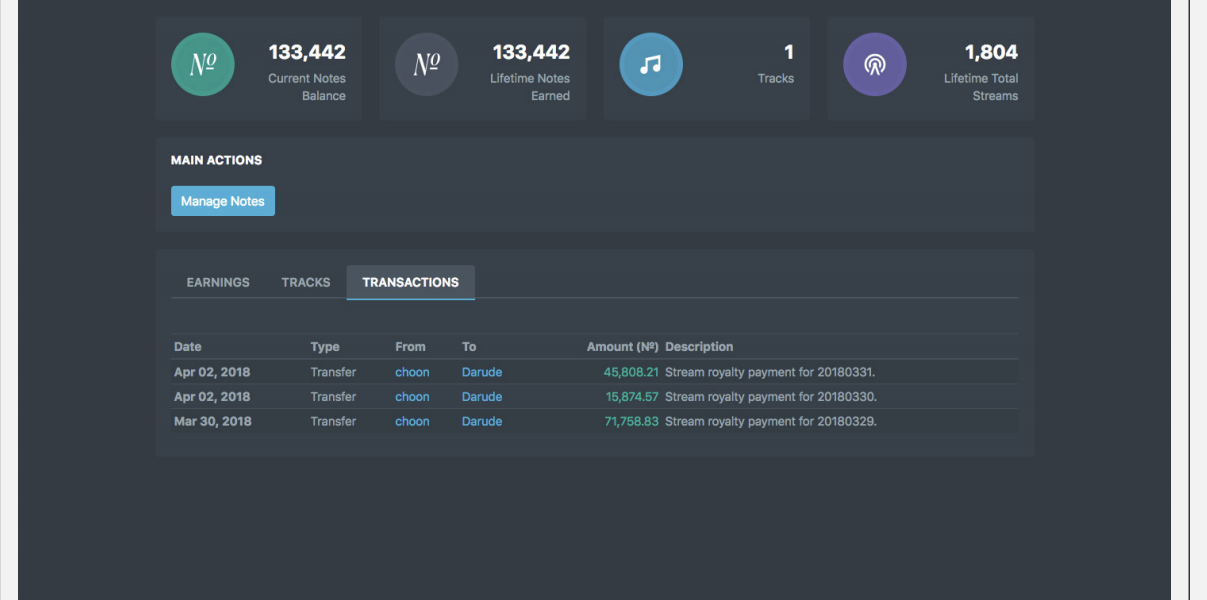1207x600 pixels.
Task: Follow the Darude link for Mar 30, 2018
Action: click(482, 421)
